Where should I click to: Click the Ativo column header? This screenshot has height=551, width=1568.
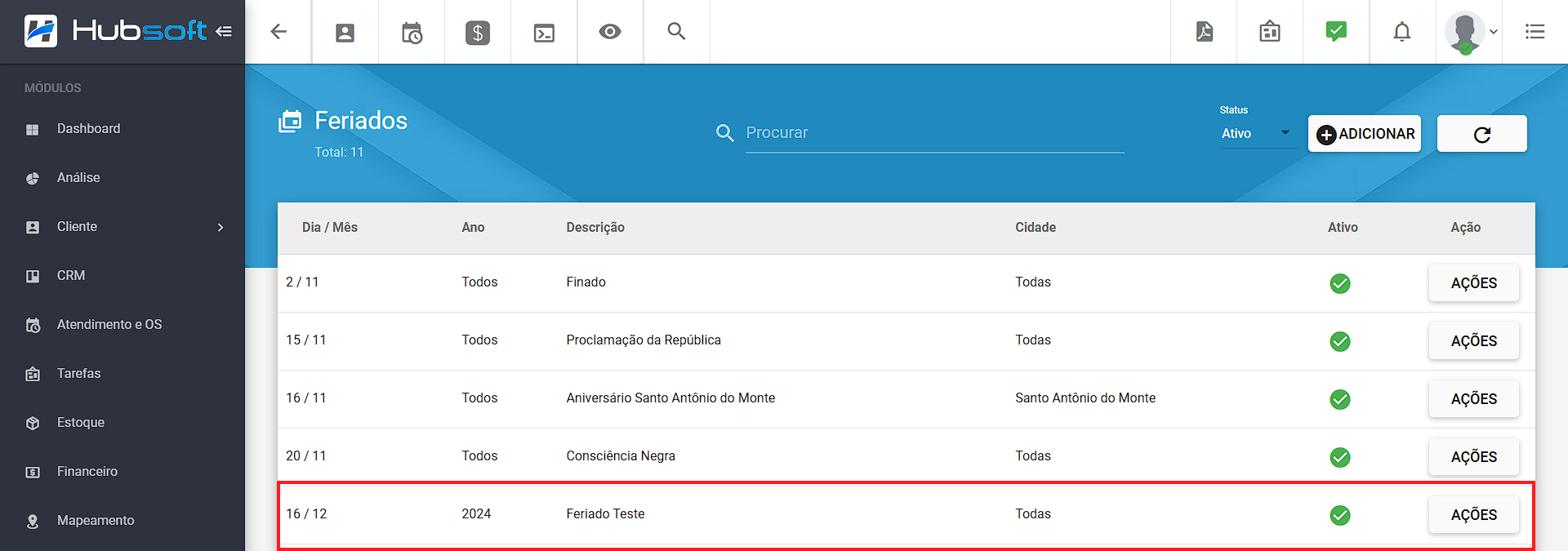(1343, 228)
